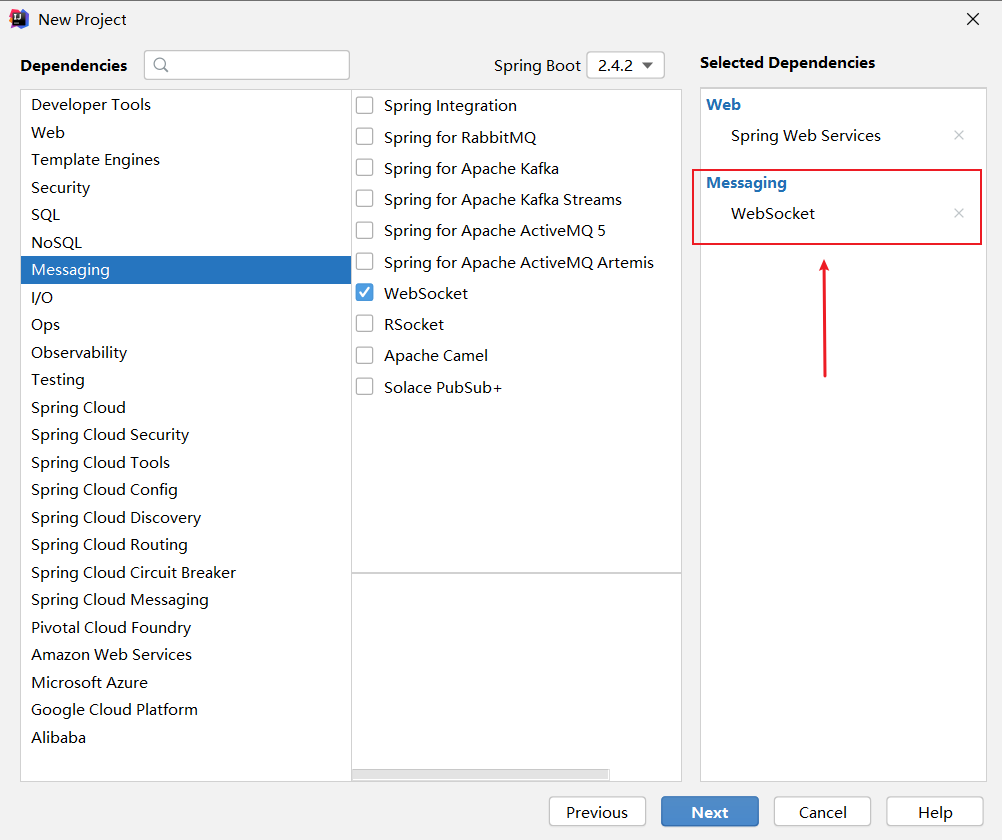Toggle Spring for Apache ActiveMQ Artemis checkbox
Screen dimensions: 1002x840
[x=364, y=261]
